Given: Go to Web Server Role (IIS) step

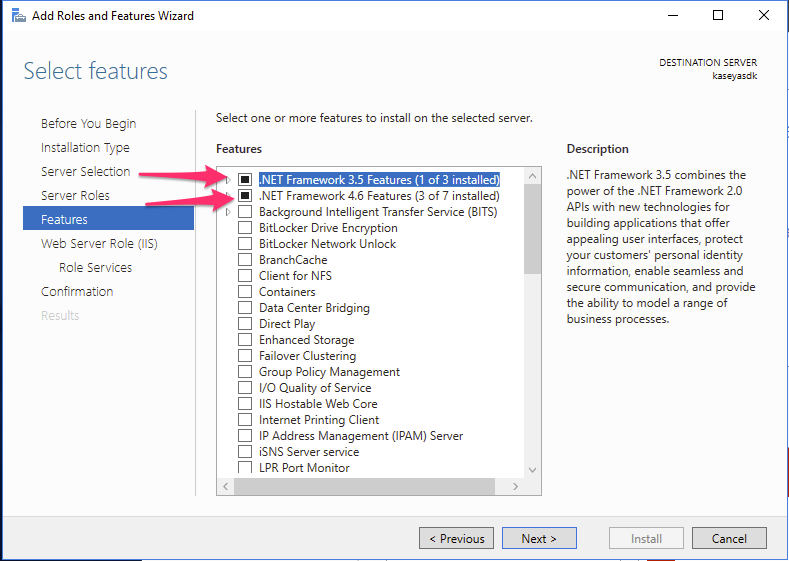Looking at the screenshot, I should pyautogui.click(x=99, y=244).
